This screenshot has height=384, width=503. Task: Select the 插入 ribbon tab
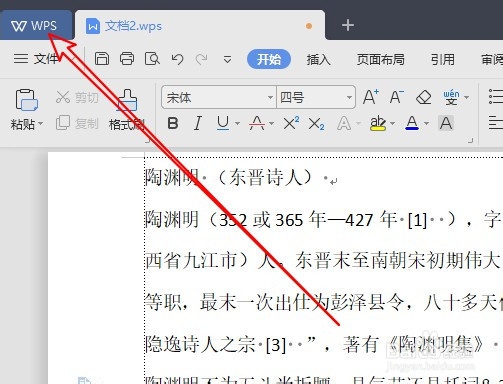(x=318, y=59)
